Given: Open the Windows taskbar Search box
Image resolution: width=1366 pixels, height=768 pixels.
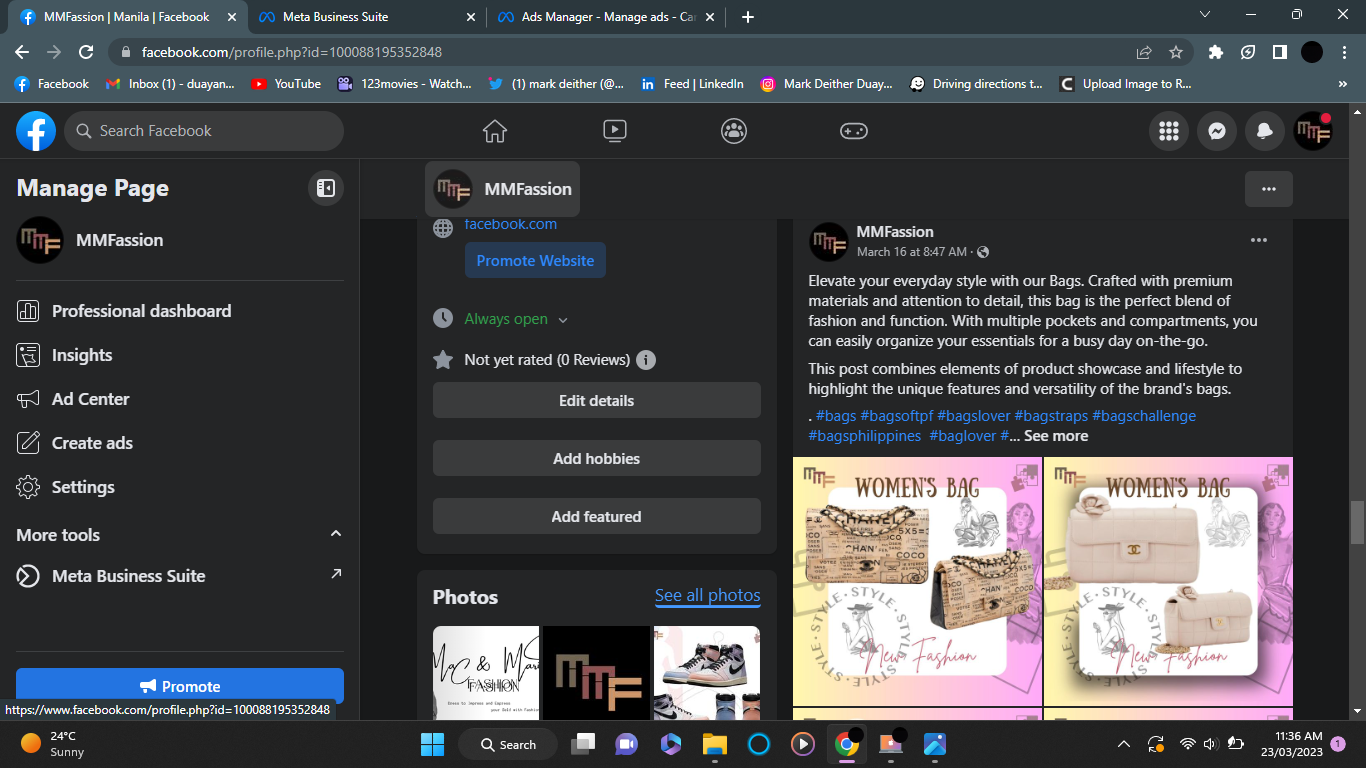Looking at the screenshot, I should (x=509, y=744).
